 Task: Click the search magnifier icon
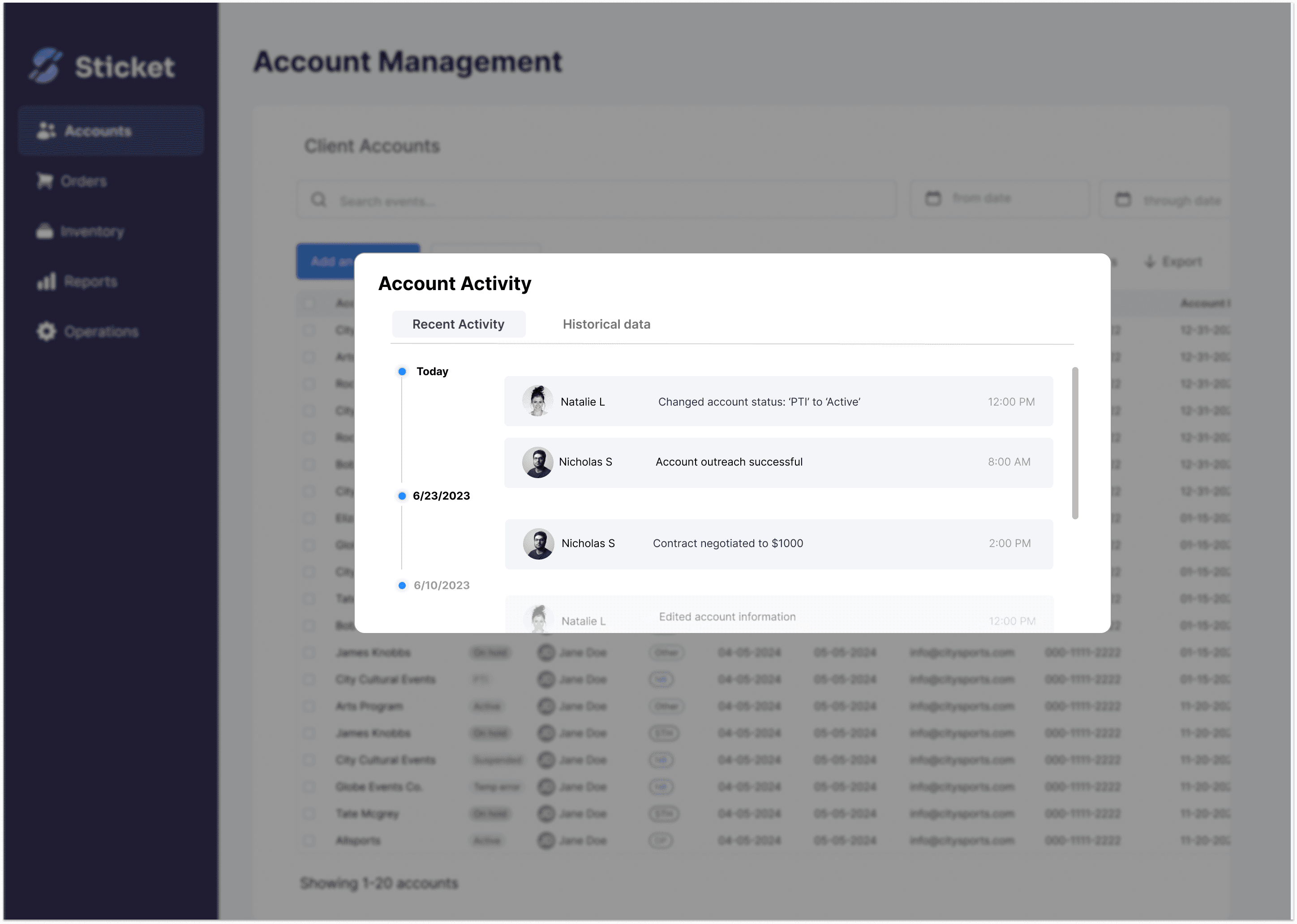[319, 200]
